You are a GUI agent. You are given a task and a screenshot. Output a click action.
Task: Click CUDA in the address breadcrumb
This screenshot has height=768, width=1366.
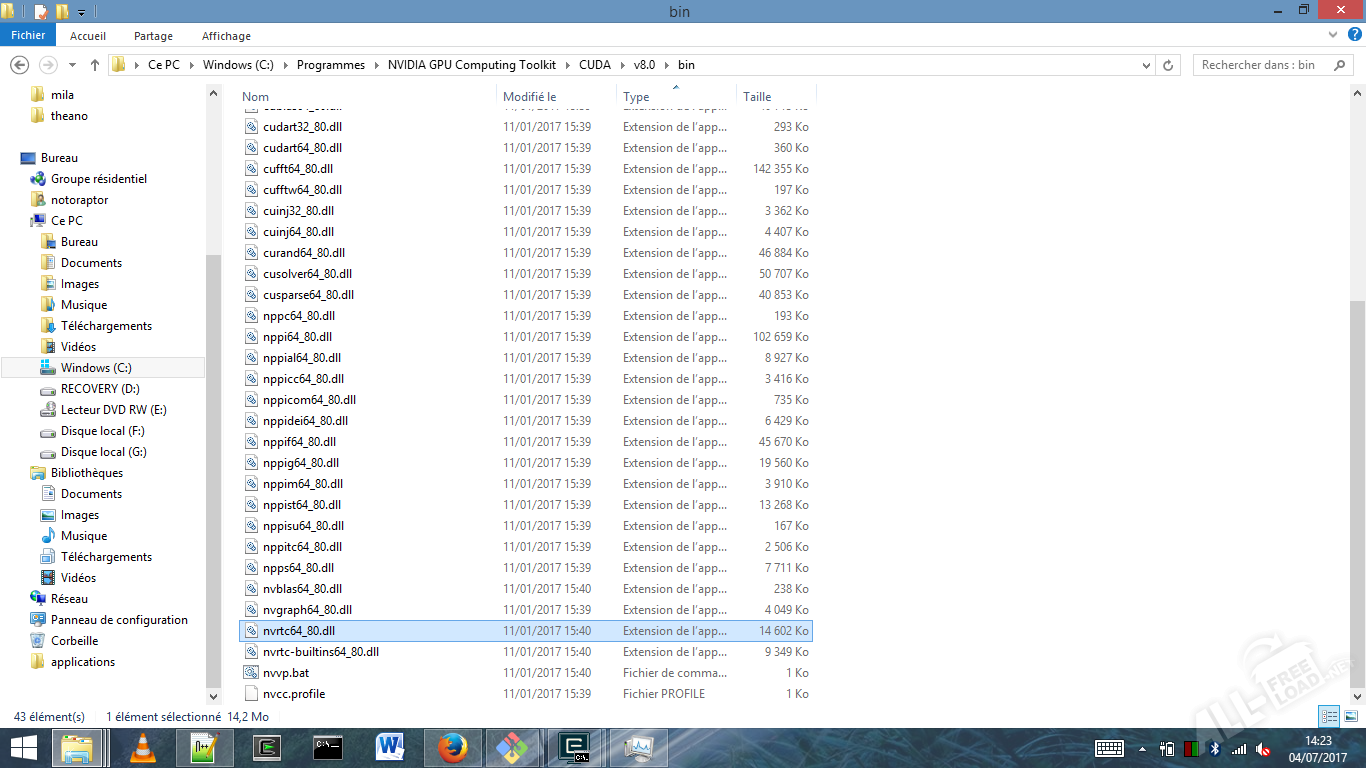tap(594, 65)
